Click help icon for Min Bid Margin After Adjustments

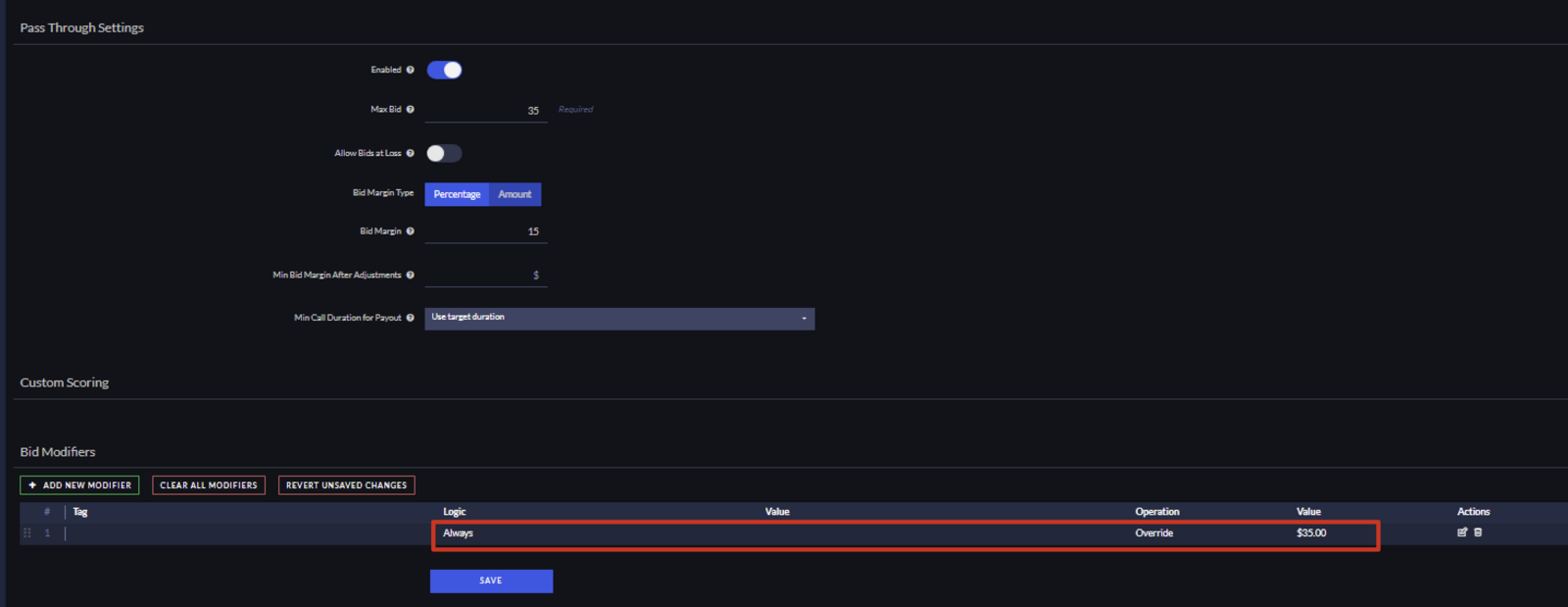pyautogui.click(x=410, y=276)
